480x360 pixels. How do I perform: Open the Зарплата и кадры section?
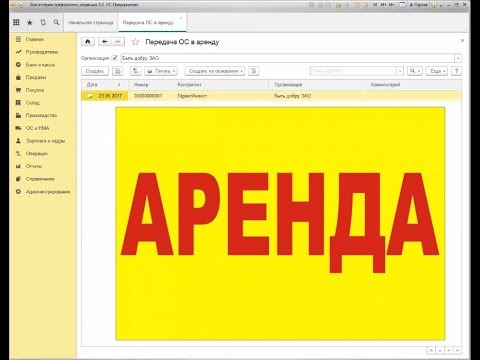tap(45, 141)
